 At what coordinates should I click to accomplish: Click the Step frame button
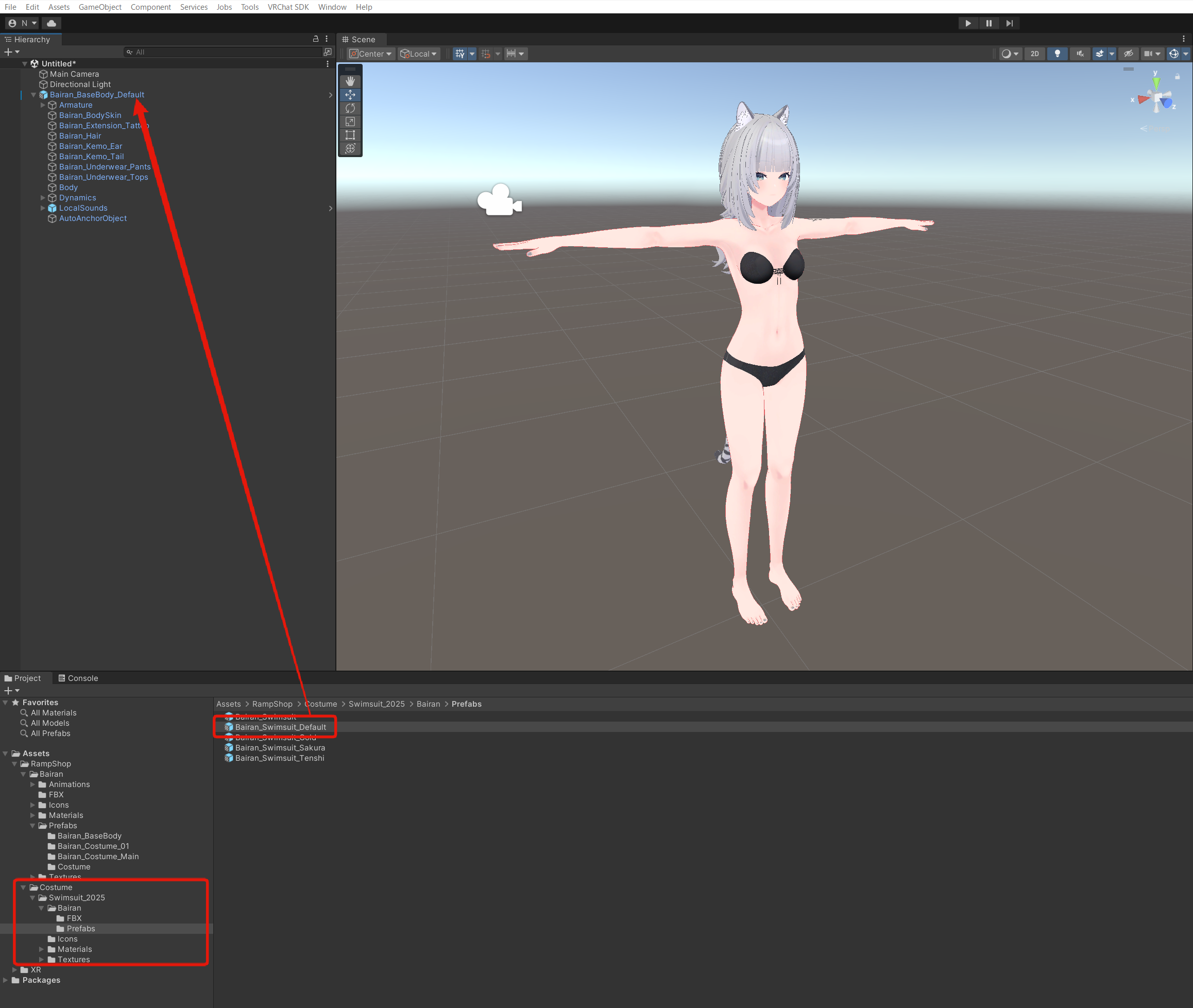pos(1010,23)
